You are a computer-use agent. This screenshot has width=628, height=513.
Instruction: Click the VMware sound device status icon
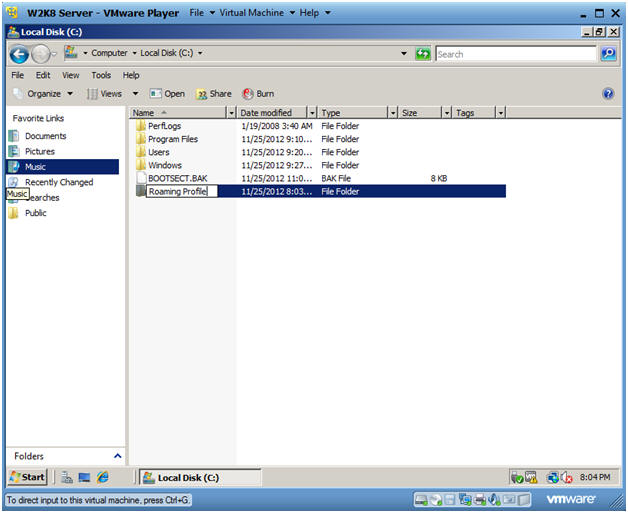pos(495,499)
